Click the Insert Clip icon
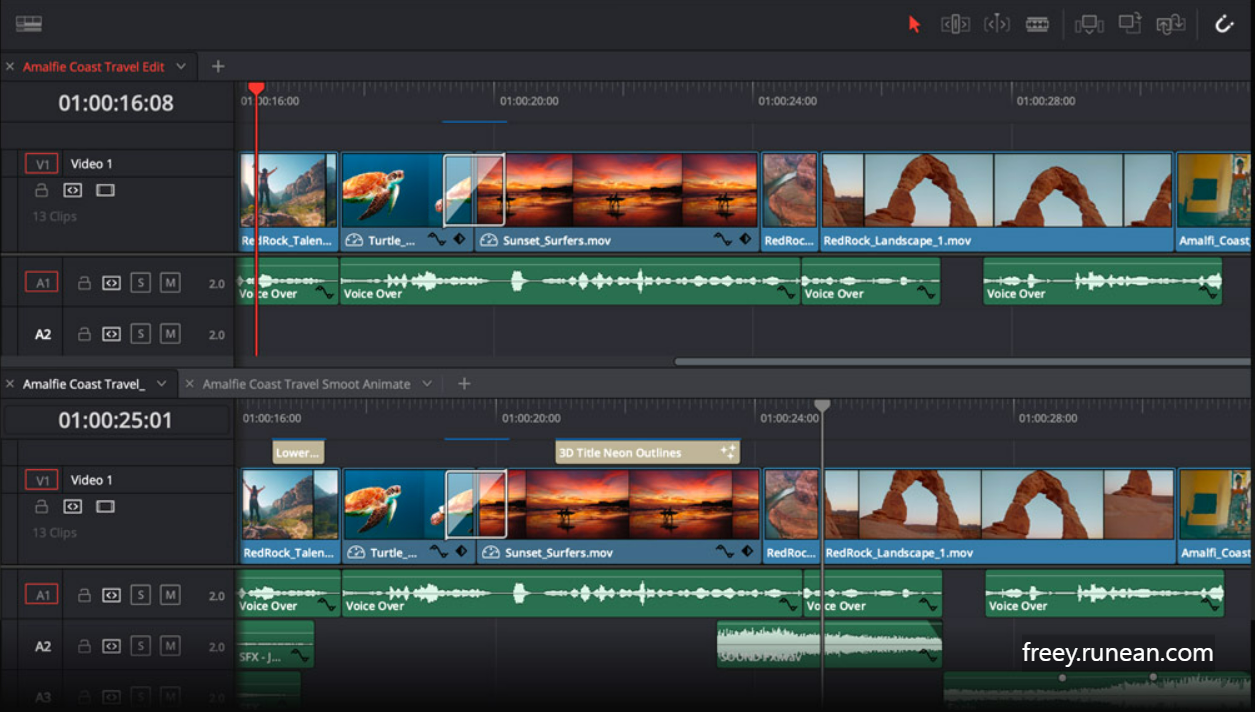Screen dimensions: 1255x712 (x=1088, y=23)
